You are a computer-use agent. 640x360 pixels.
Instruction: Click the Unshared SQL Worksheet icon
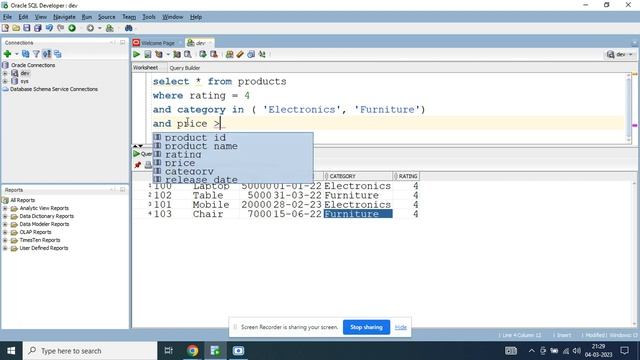[x=229, y=54]
